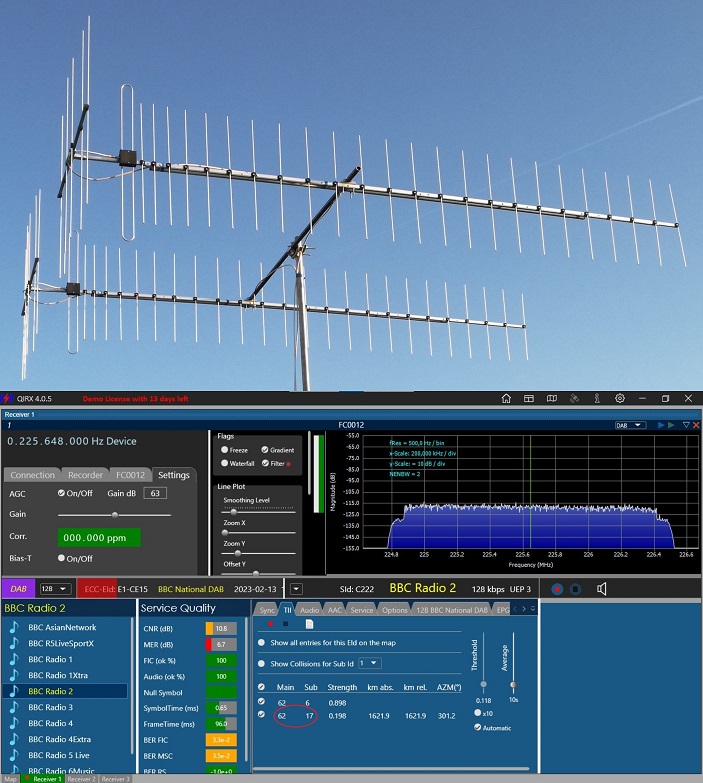This screenshot has width=703, height=783.
Task: Click the red record dot in TII toolbar
Action: (x=270, y=623)
